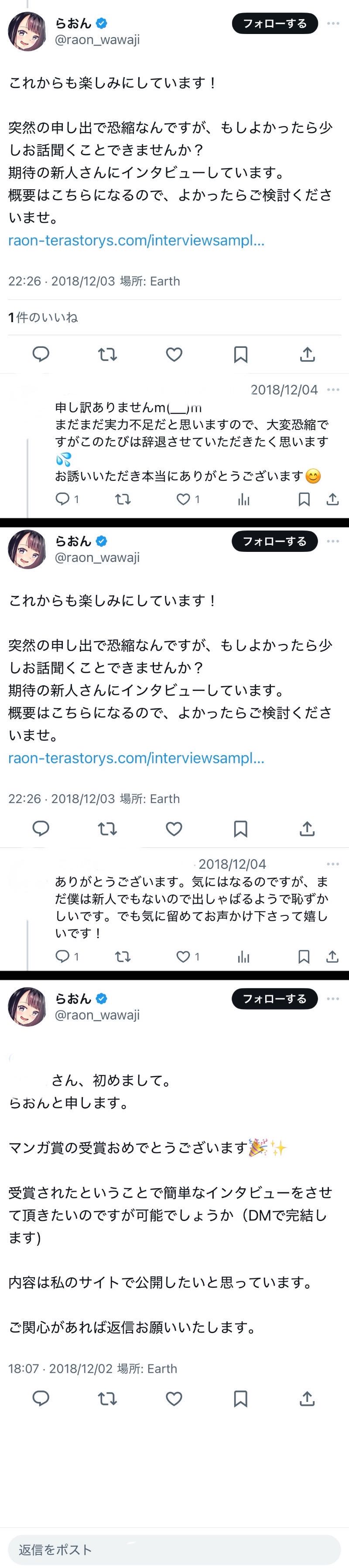Retweet the 申し訳ありません reply
Viewport: 349px width, 1568px height.
pyautogui.click(x=123, y=499)
